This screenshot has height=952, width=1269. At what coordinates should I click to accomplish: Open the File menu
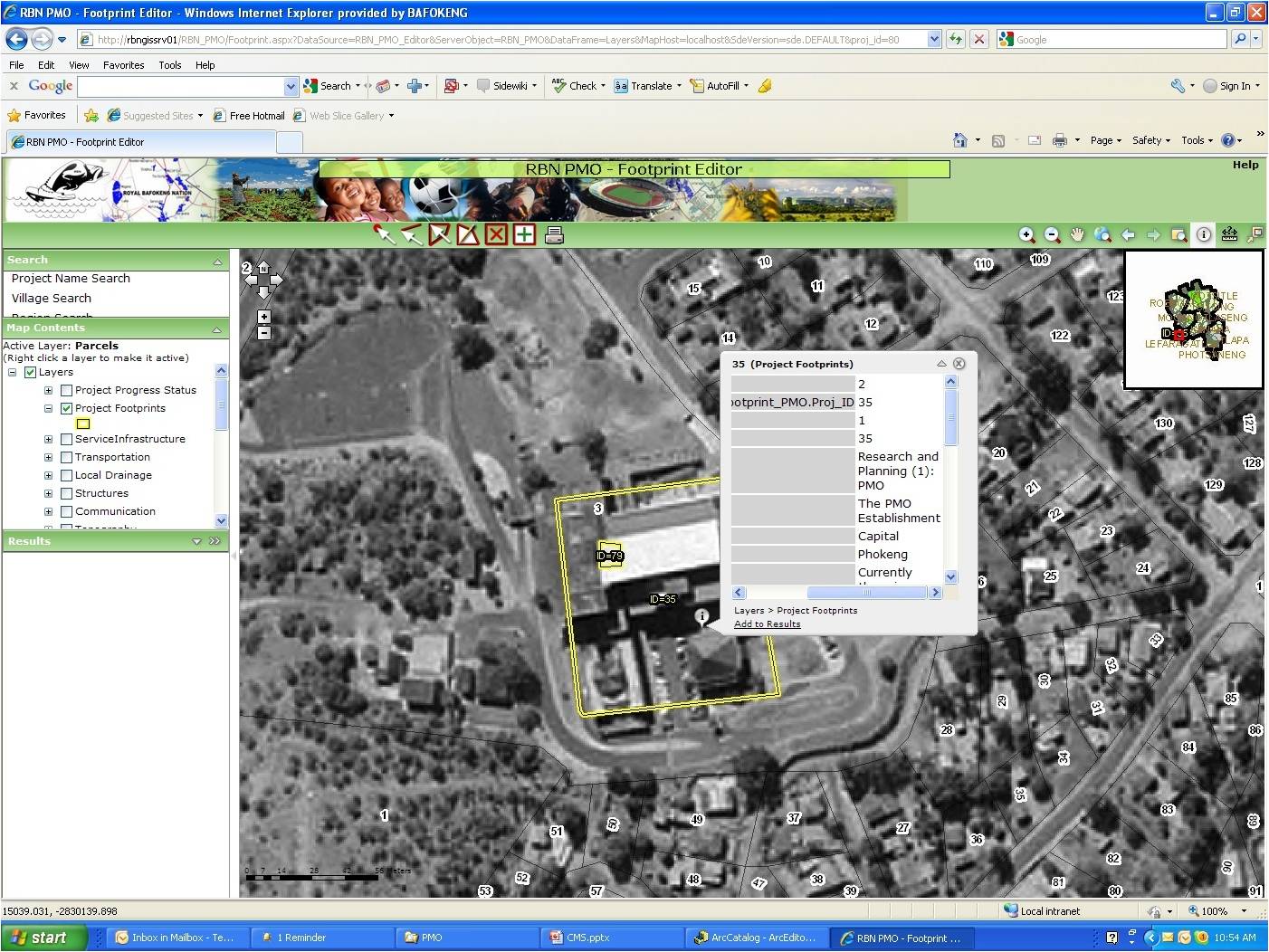[16, 65]
